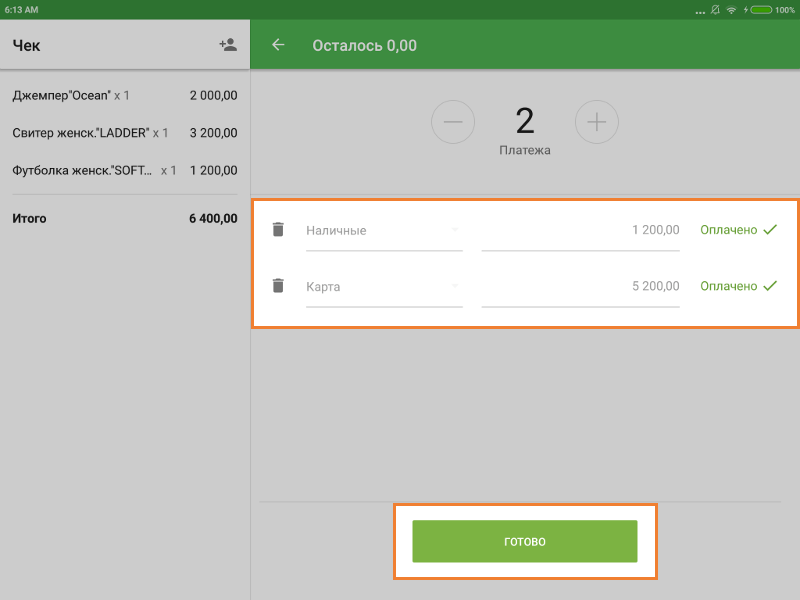Click the 5 200,00 amount field
Viewport: 800px width, 600px height.
tap(580, 287)
